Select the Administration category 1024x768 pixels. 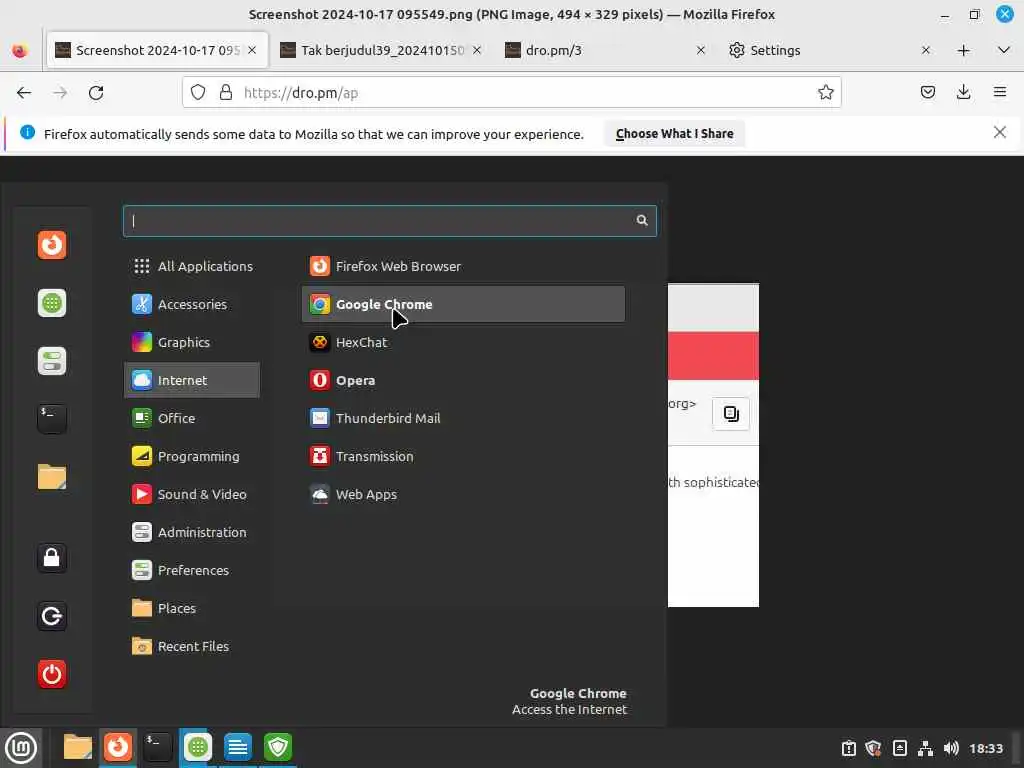(192, 532)
